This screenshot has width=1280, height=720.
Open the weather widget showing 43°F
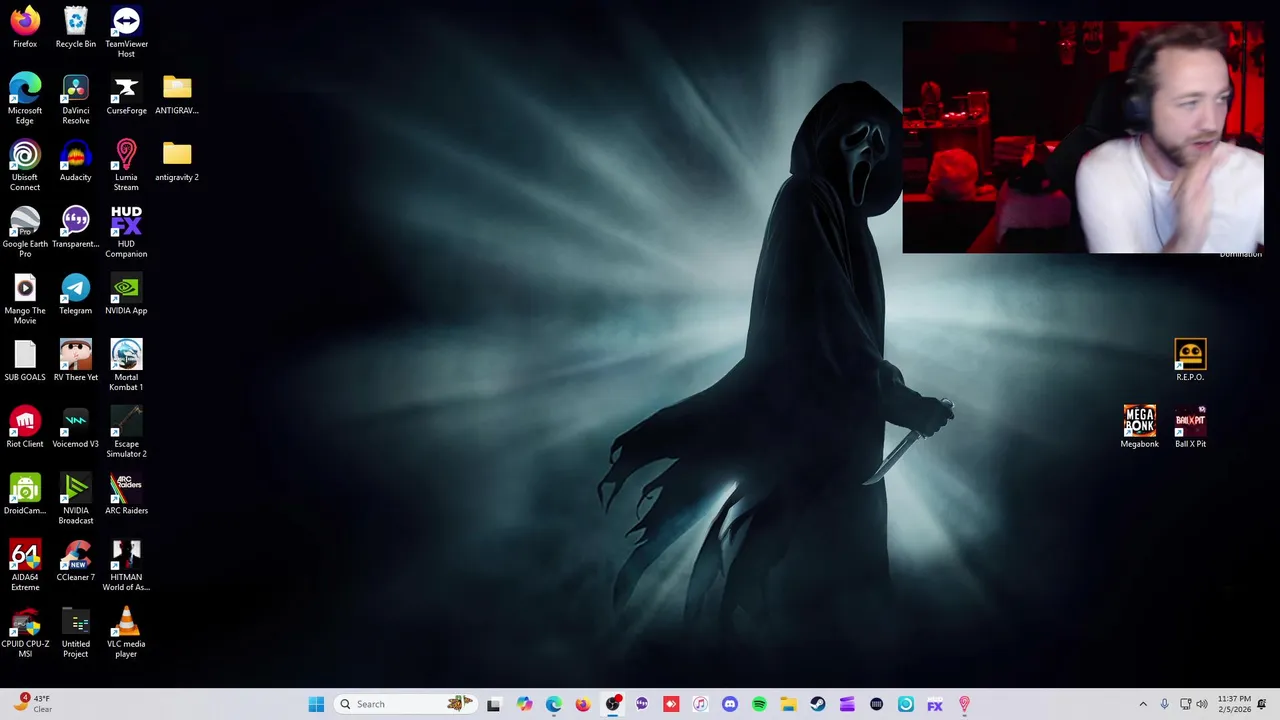31,704
